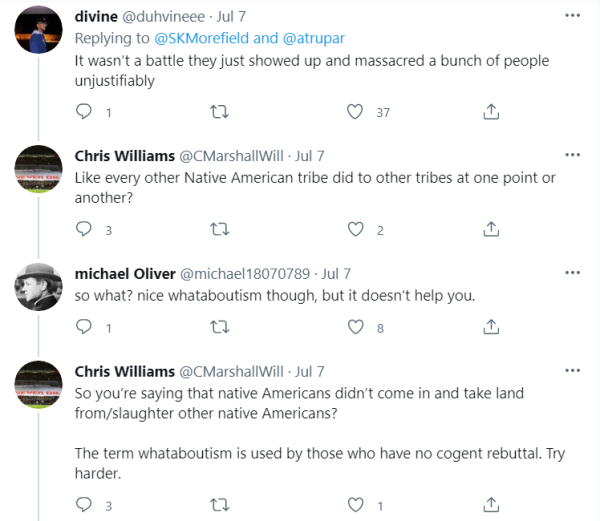Share divine's tweet via share icon
600x521 pixels.
(490, 112)
